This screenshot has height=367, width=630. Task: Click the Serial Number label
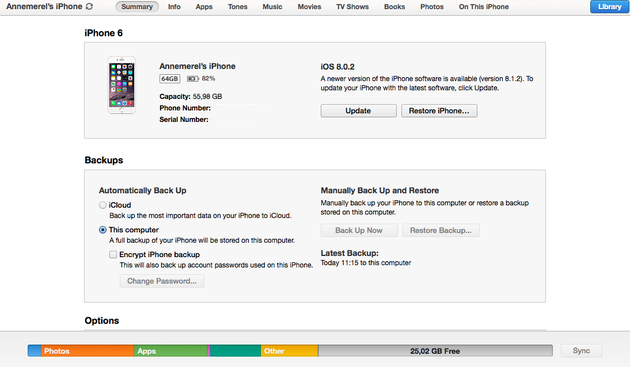pyautogui.click(x=184, y=119)
